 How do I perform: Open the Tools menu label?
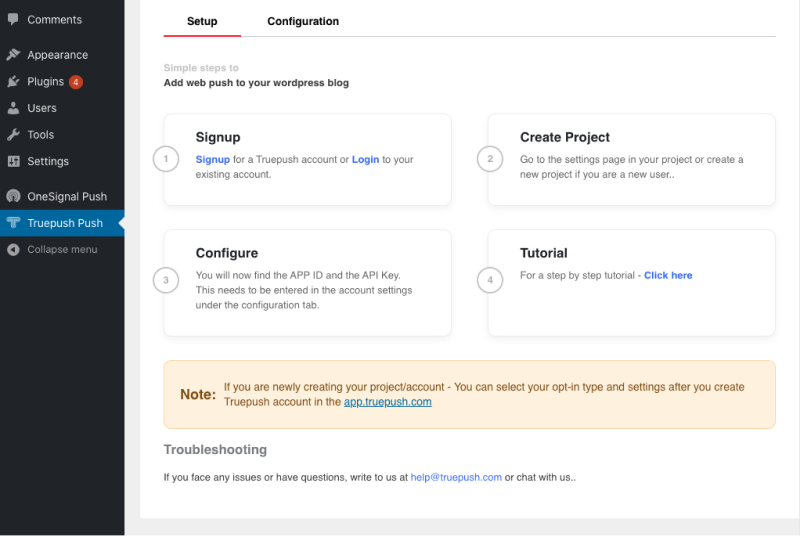[x=41, y=135]
